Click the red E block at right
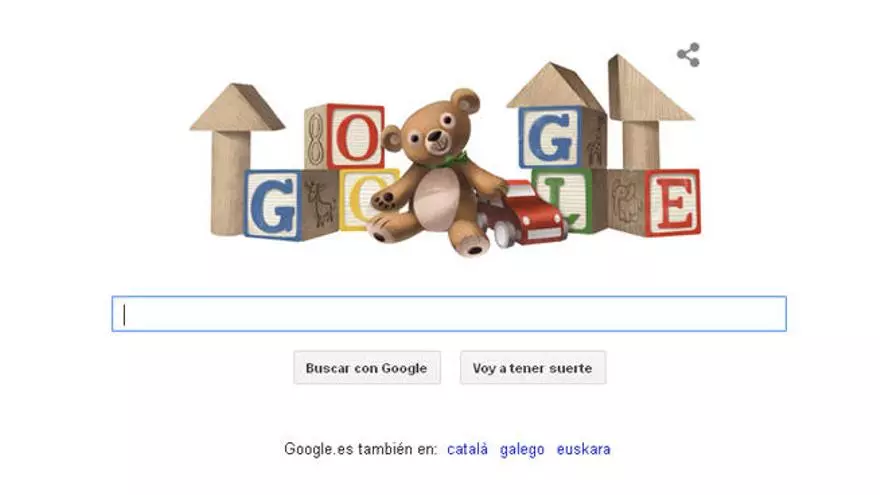Screen dimensions: 880x495 click(x=672, y=203)
